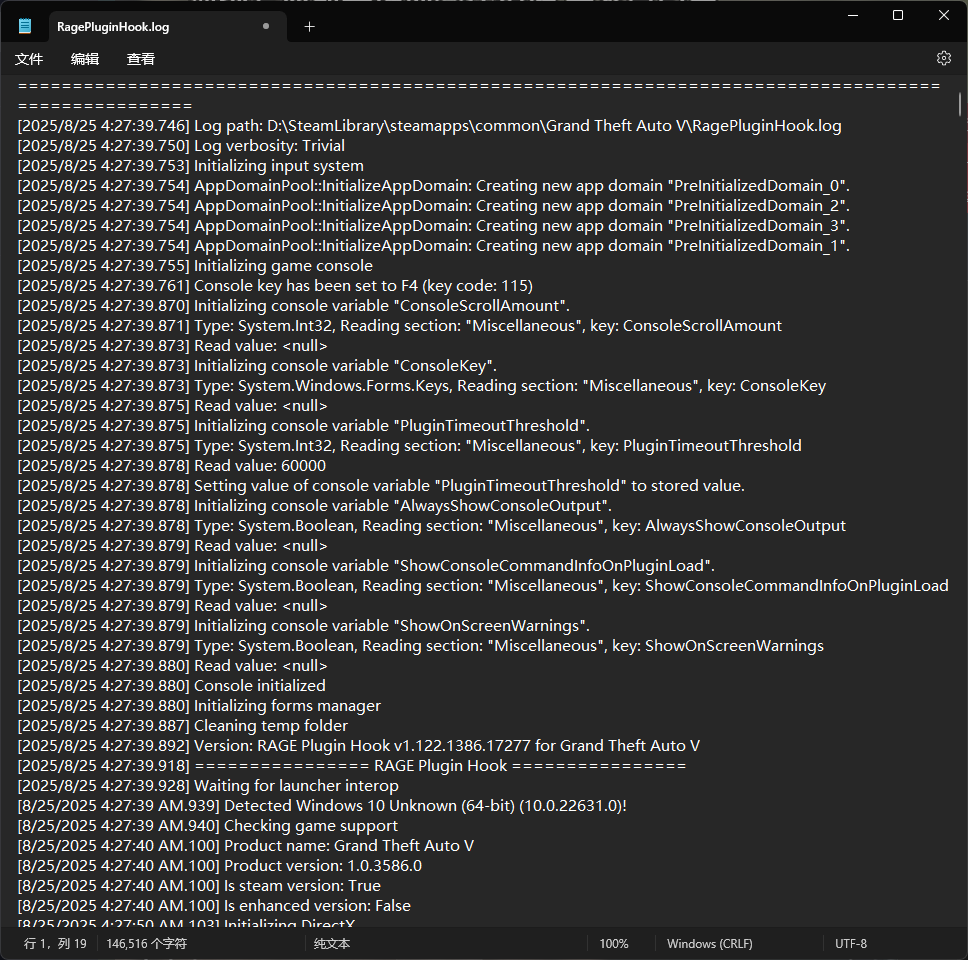Click the line 'key: ShowOnScreenWarnings'
Viewport: 968px width, 960px height.
point(421,646)
